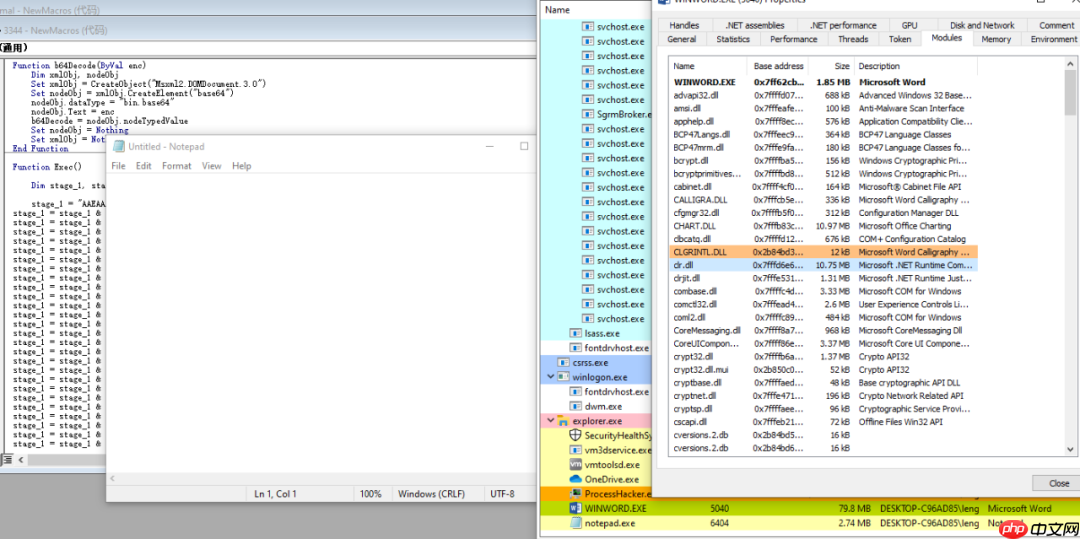Select the crypt32.dll.mui module row
This screenshot has width=1080, height=539.
(x=823, y=370)
